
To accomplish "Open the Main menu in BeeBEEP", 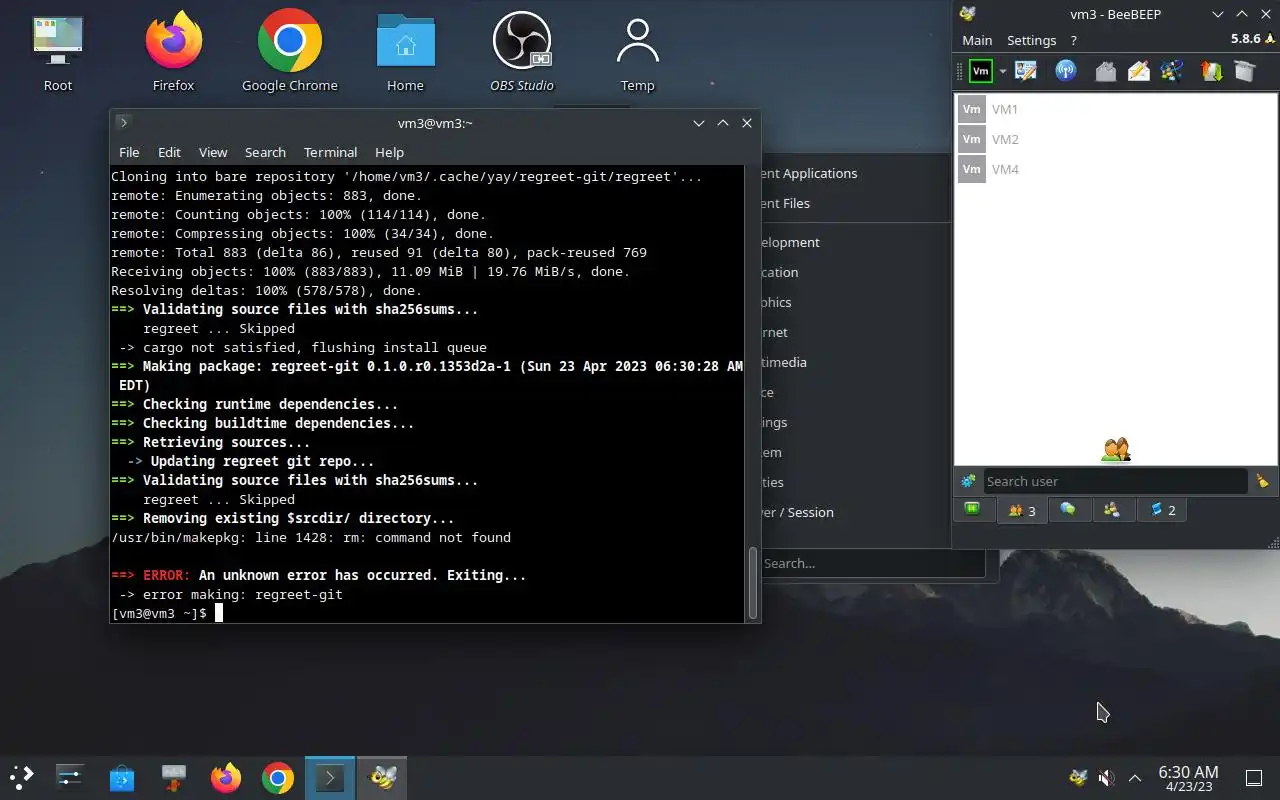I will click(977, 40).
